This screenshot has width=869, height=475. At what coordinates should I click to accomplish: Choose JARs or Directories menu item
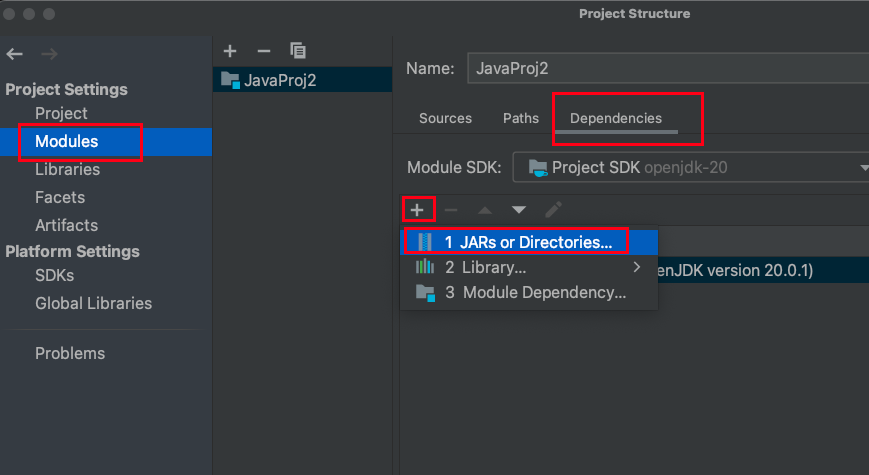tap(529, 242)
